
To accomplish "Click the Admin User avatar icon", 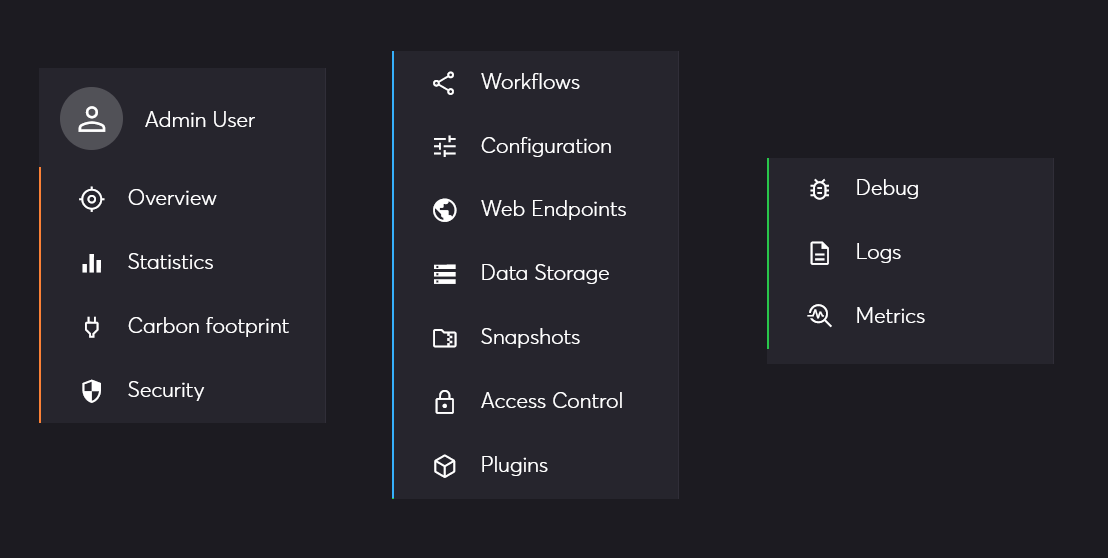I will click(x=91, y=119).
